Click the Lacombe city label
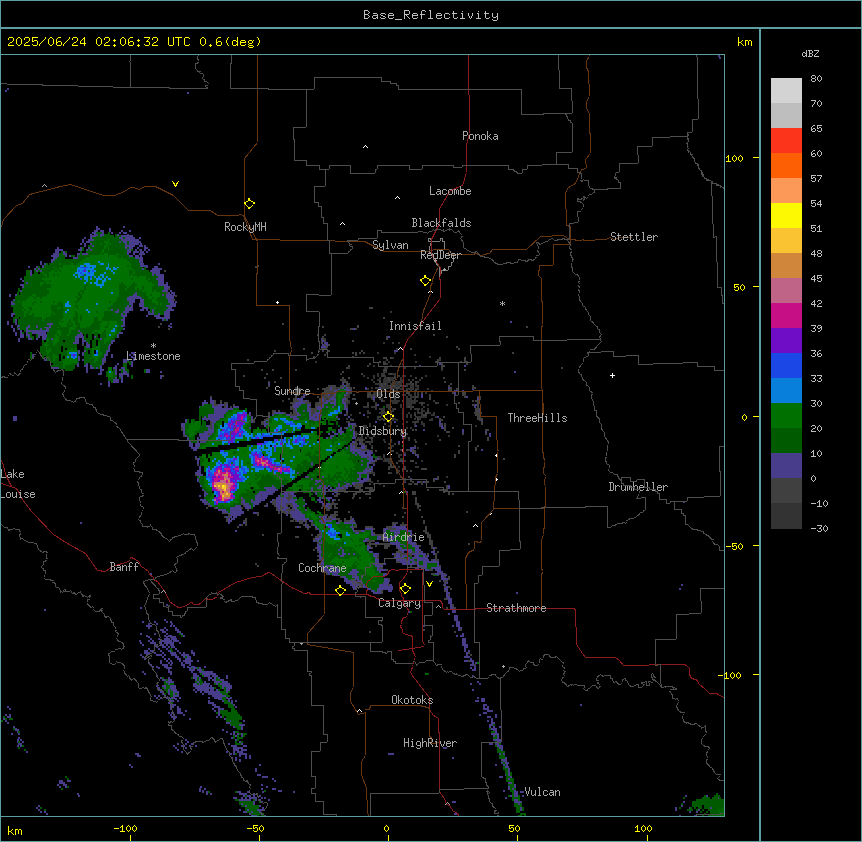Image resolution: width=862 pixels, height=842 pixels. click(x=450, y=191)
